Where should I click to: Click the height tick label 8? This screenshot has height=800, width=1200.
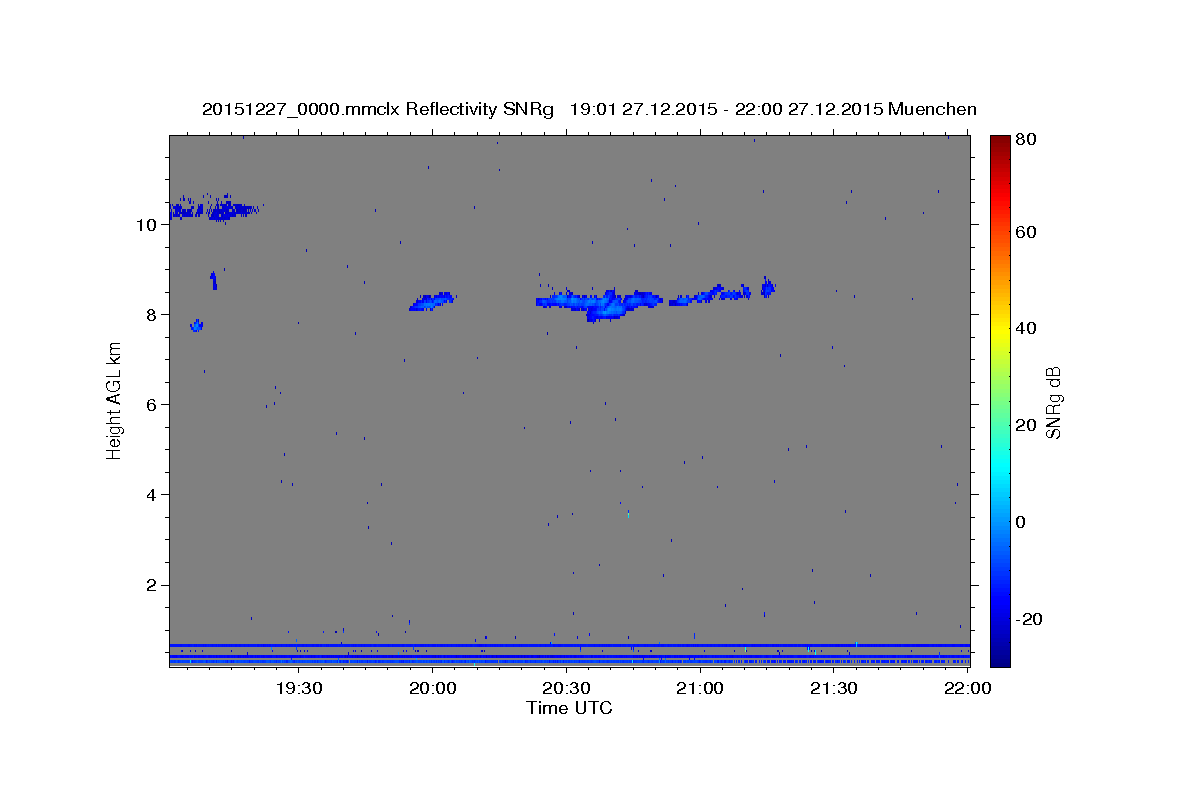click(x=151, y=315)
